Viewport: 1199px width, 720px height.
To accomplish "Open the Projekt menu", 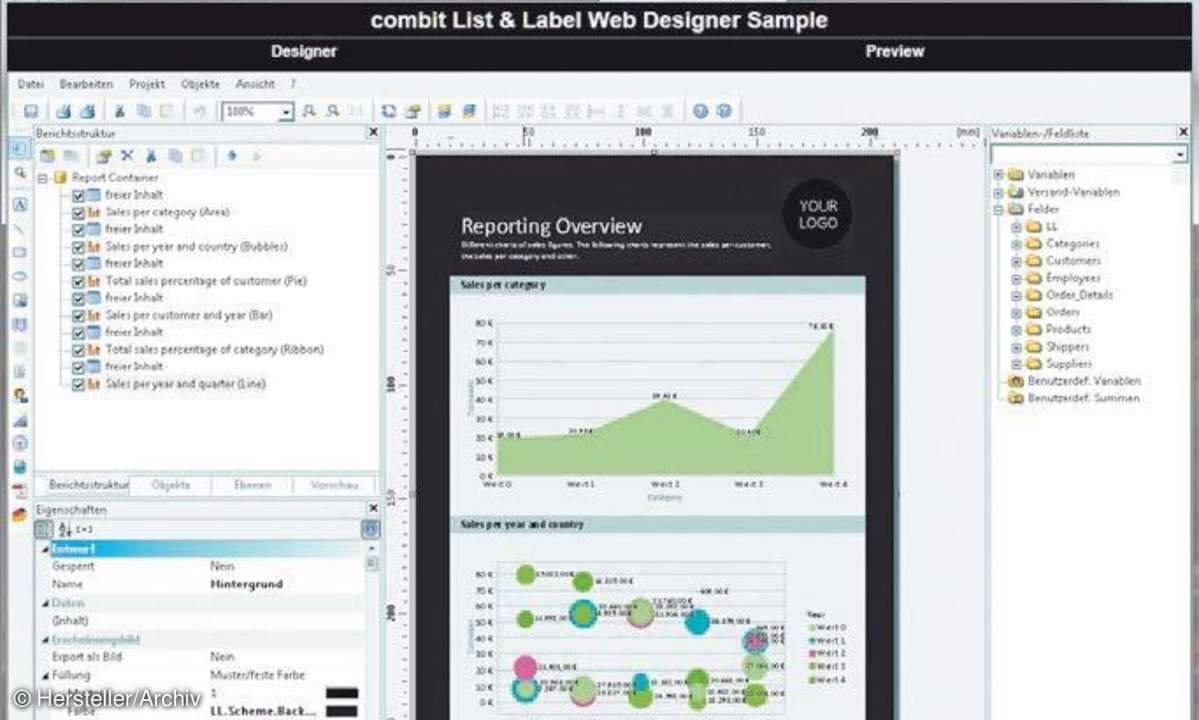I will pyautogui.click(x=147, y=84).
